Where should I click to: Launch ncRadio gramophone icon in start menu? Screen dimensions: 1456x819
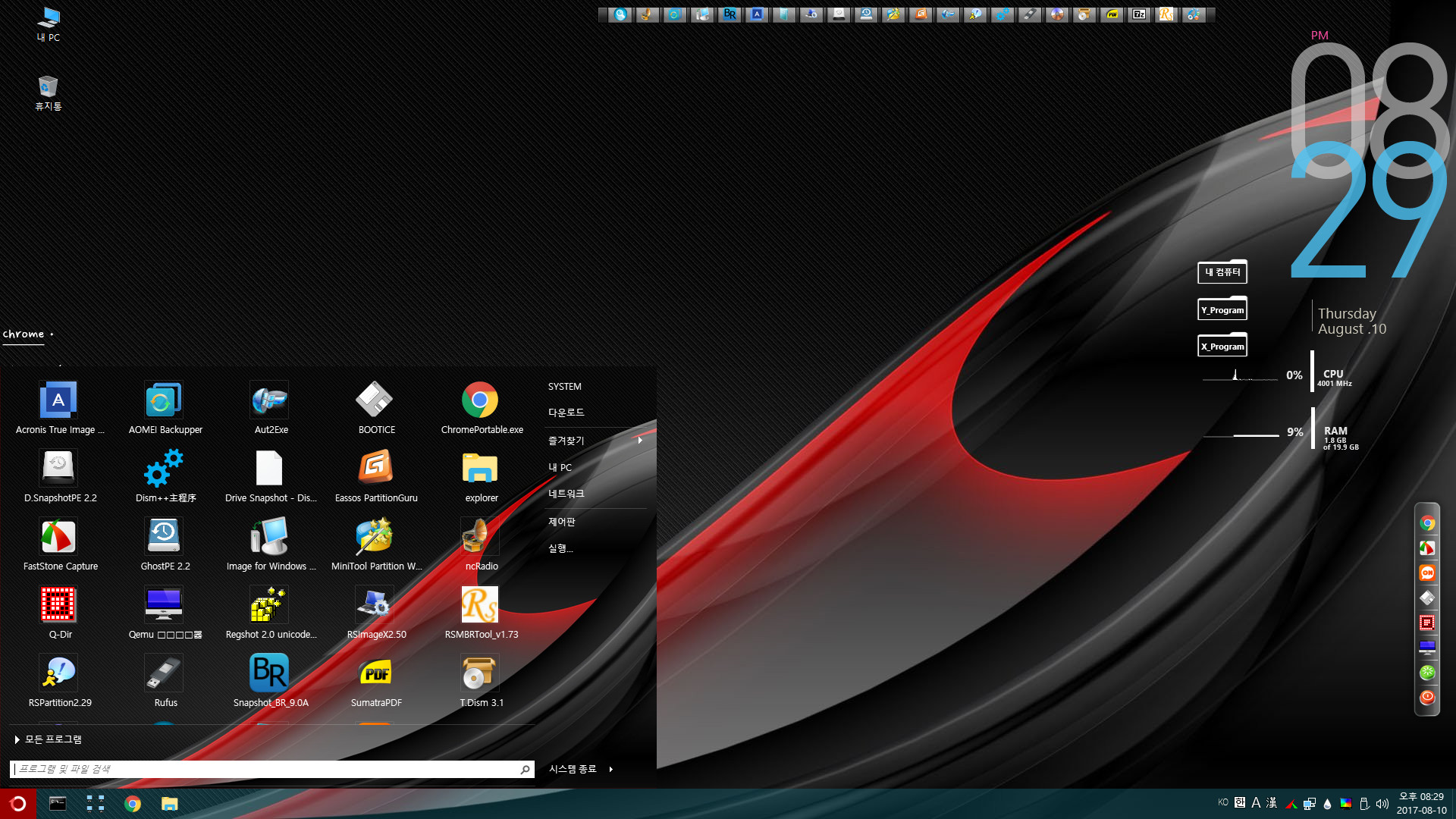481,544
